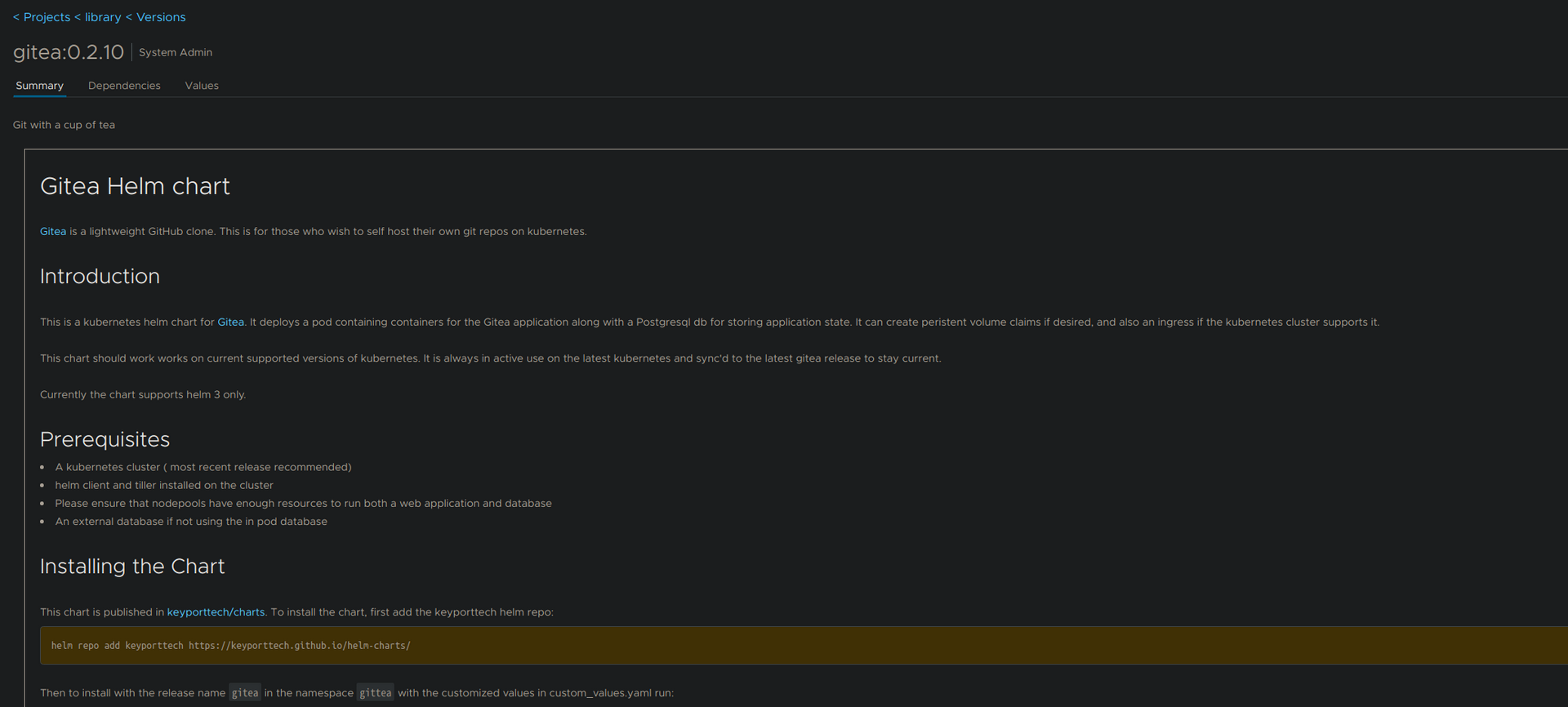Image resolution: width=1568 pixels, height=707 pixels.
Task: Click the 'Please ensure that nodepools' bullet
Action: click(303, 504)
